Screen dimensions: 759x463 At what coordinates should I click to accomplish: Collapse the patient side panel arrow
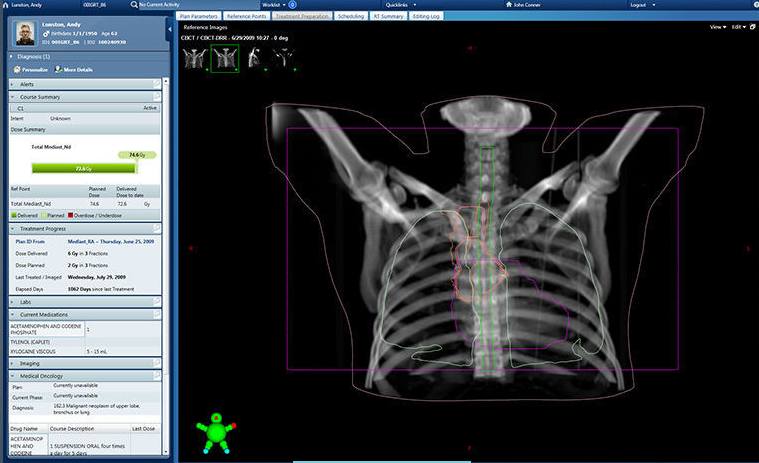coord(169,30)
